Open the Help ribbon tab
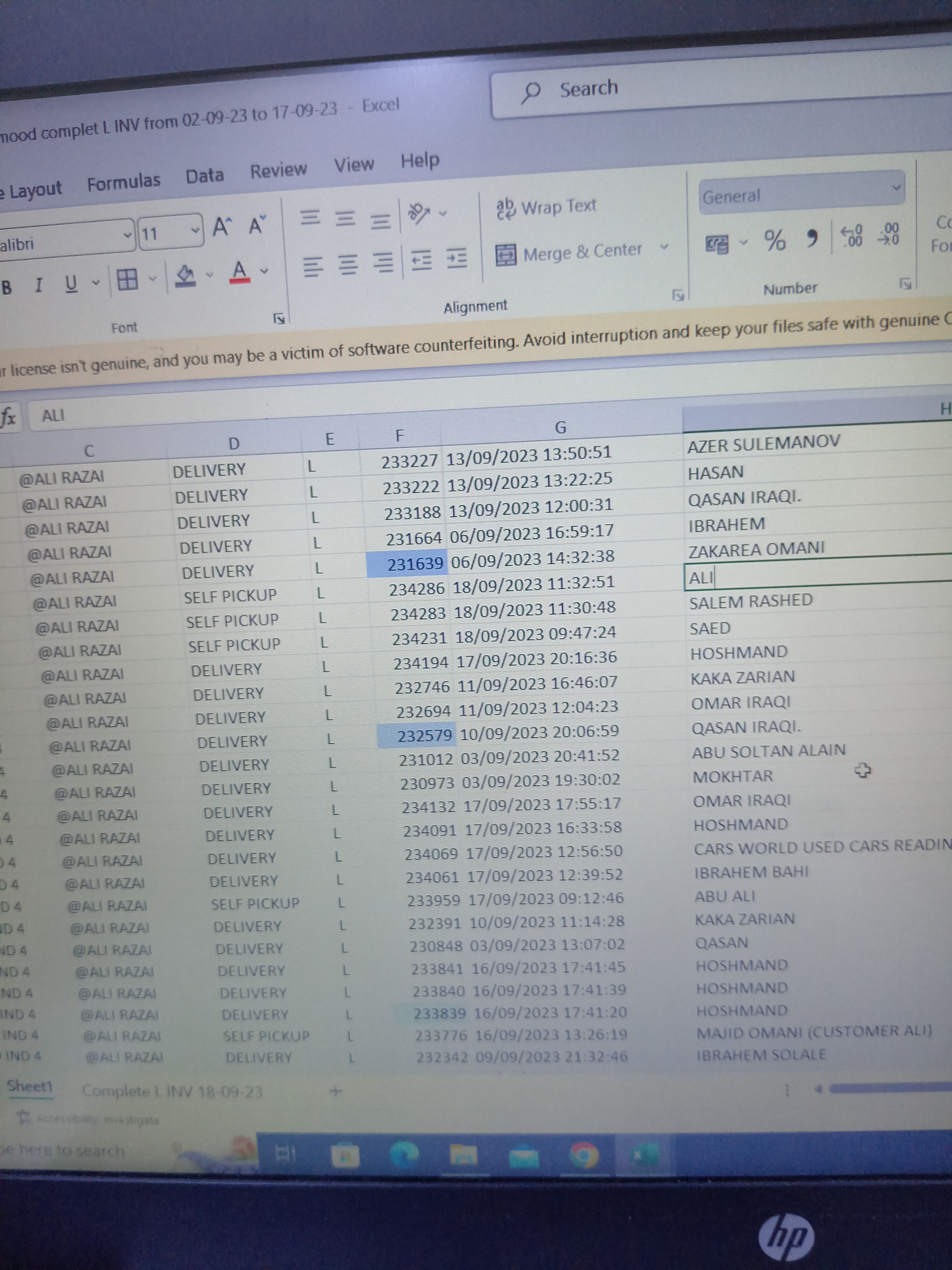This screenshot has height=1270, width=952. click(420, 160)
